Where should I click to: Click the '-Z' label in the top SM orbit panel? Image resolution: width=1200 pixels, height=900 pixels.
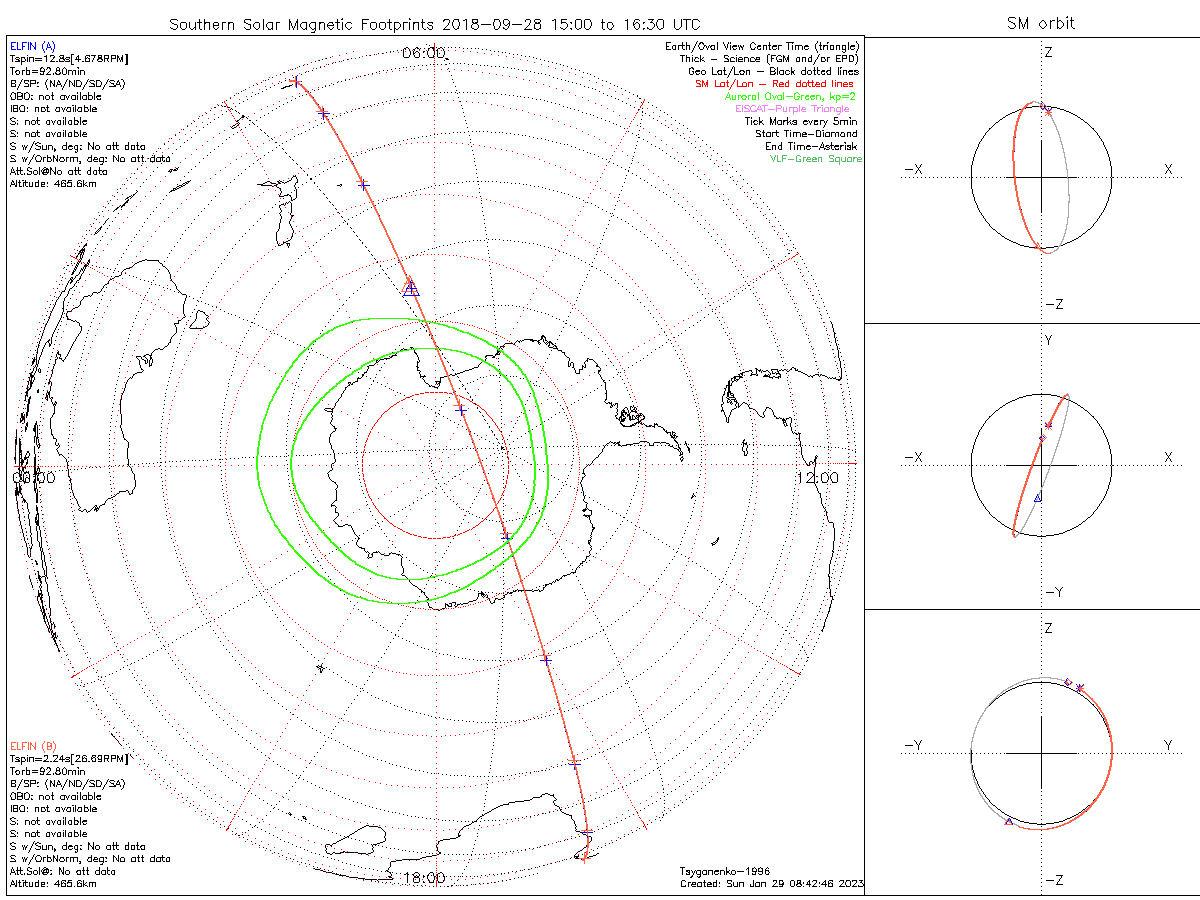pyautogui.click(x=1054, y=304)
